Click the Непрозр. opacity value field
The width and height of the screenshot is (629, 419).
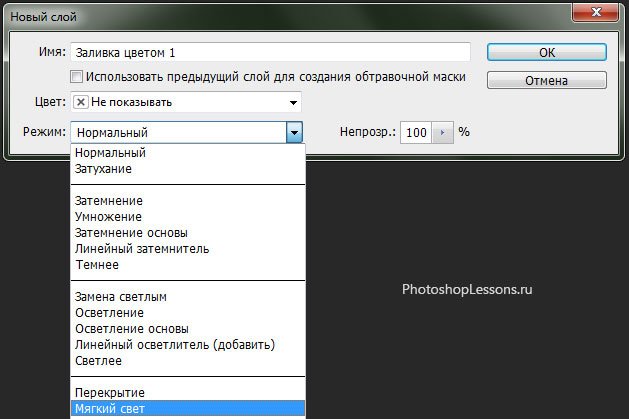416,132
